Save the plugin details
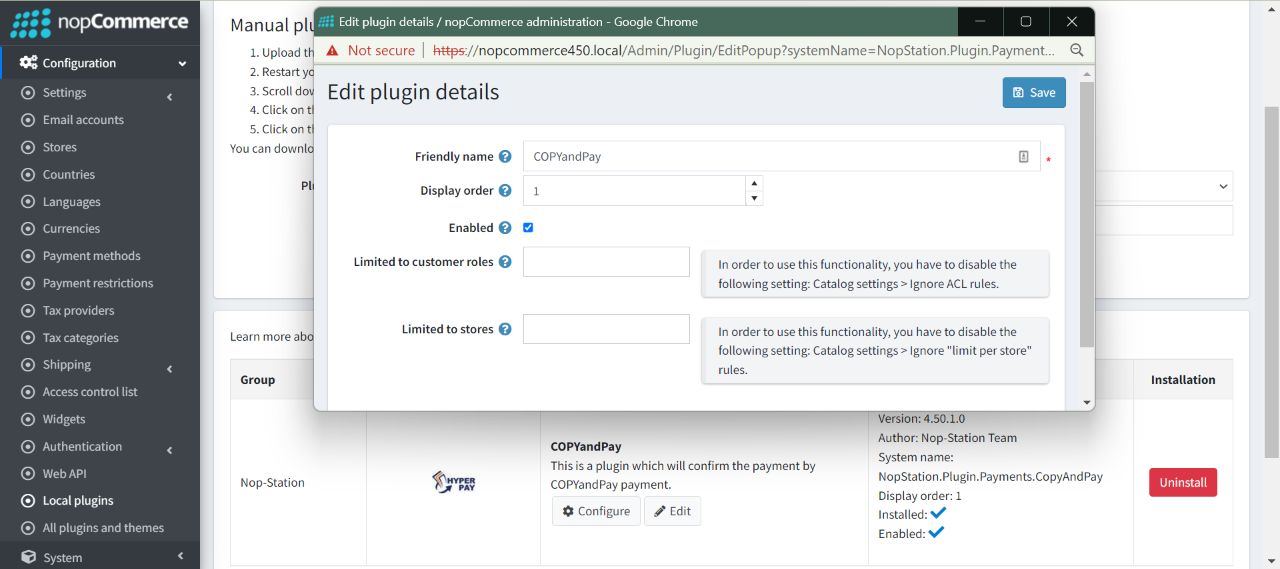This screenshot has height=569, width=1280. (x=1034, y=92)
